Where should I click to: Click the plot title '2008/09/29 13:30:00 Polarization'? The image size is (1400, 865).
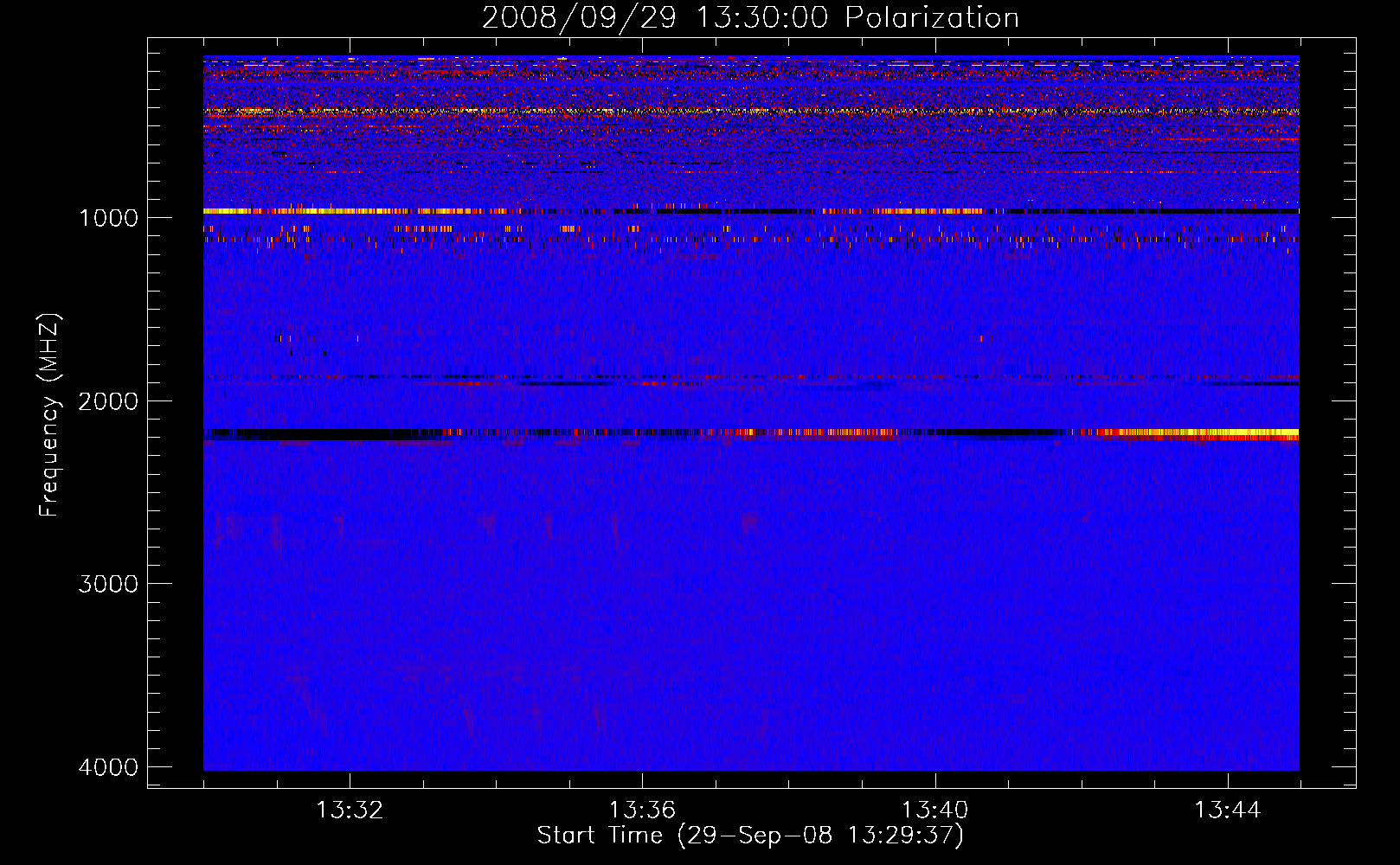click(750, 17)
